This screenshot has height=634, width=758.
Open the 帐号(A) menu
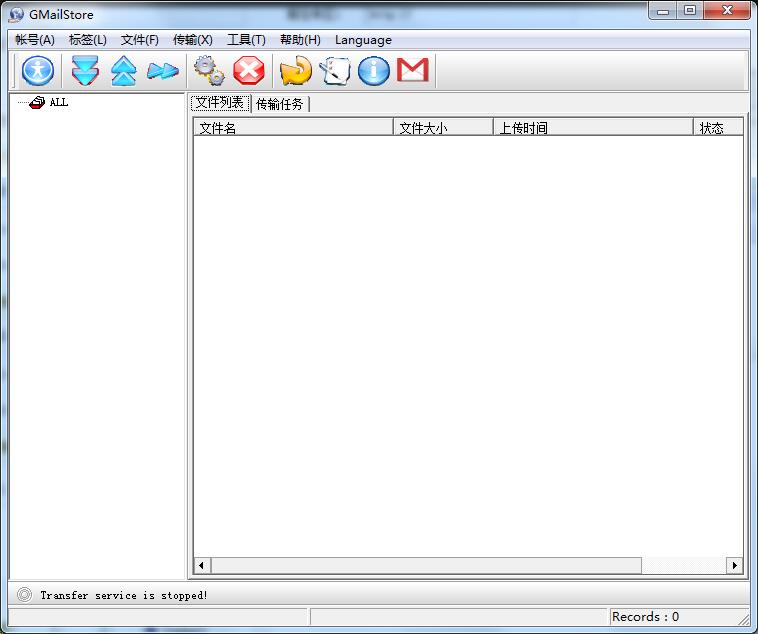click(35, 40)
